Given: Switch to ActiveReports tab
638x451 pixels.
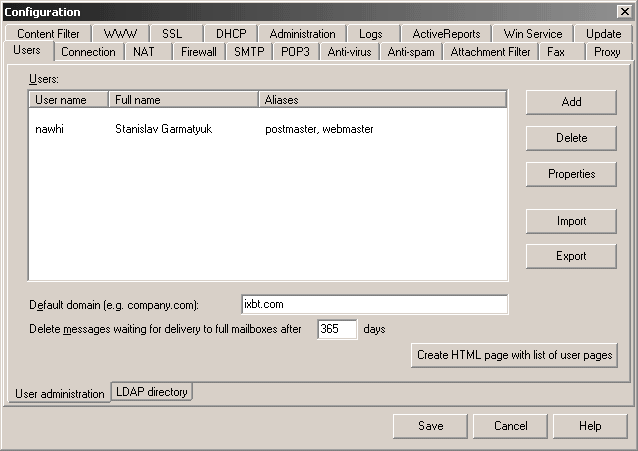Looking at the screenshot, I should 446,34.
